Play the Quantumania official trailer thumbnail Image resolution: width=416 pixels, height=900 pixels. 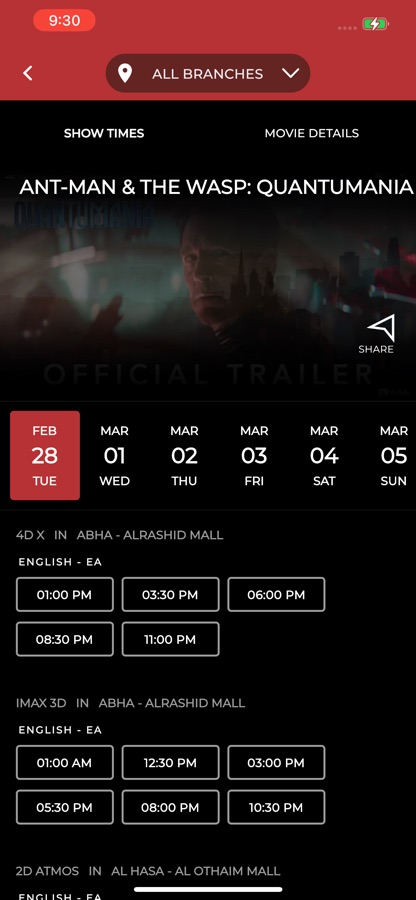[208, 287]
